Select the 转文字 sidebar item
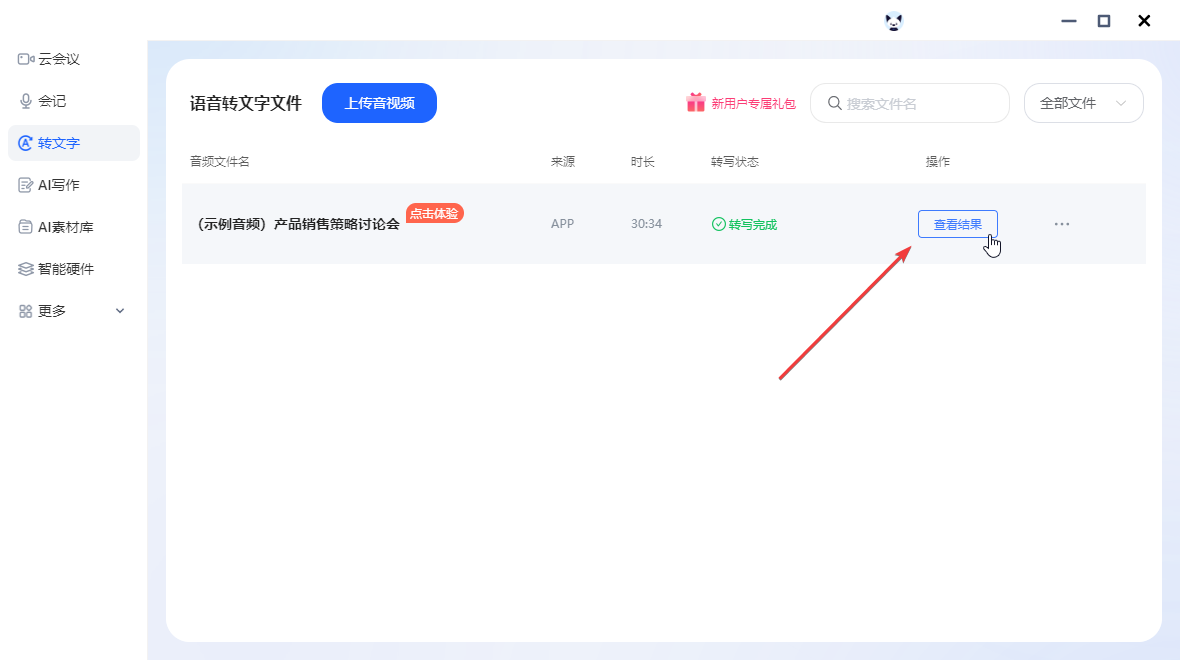Screen dimensions: 1180x660 pos(73,143)
